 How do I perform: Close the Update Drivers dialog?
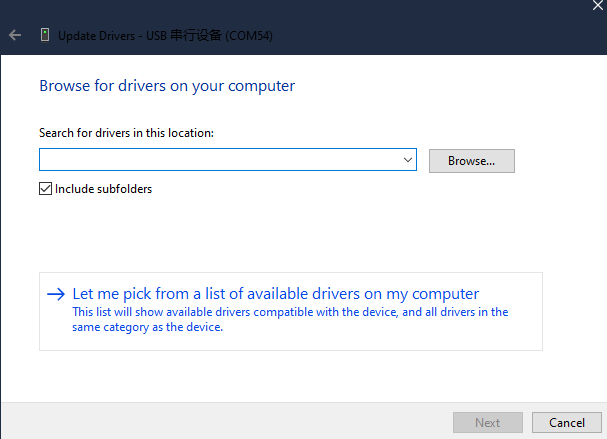598,5
